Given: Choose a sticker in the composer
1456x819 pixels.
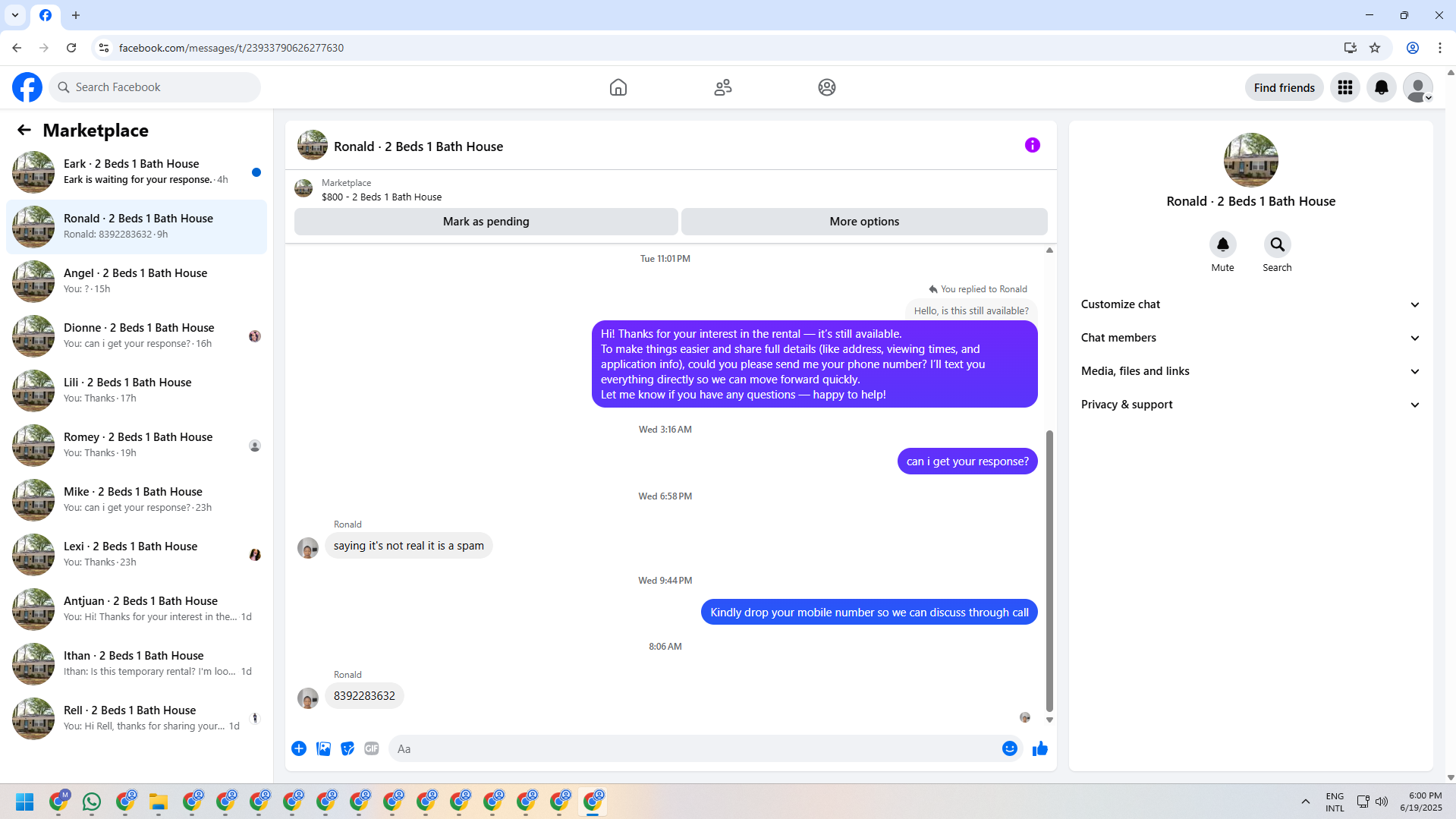Looking at the screenshot, I should tap(347, 748).
